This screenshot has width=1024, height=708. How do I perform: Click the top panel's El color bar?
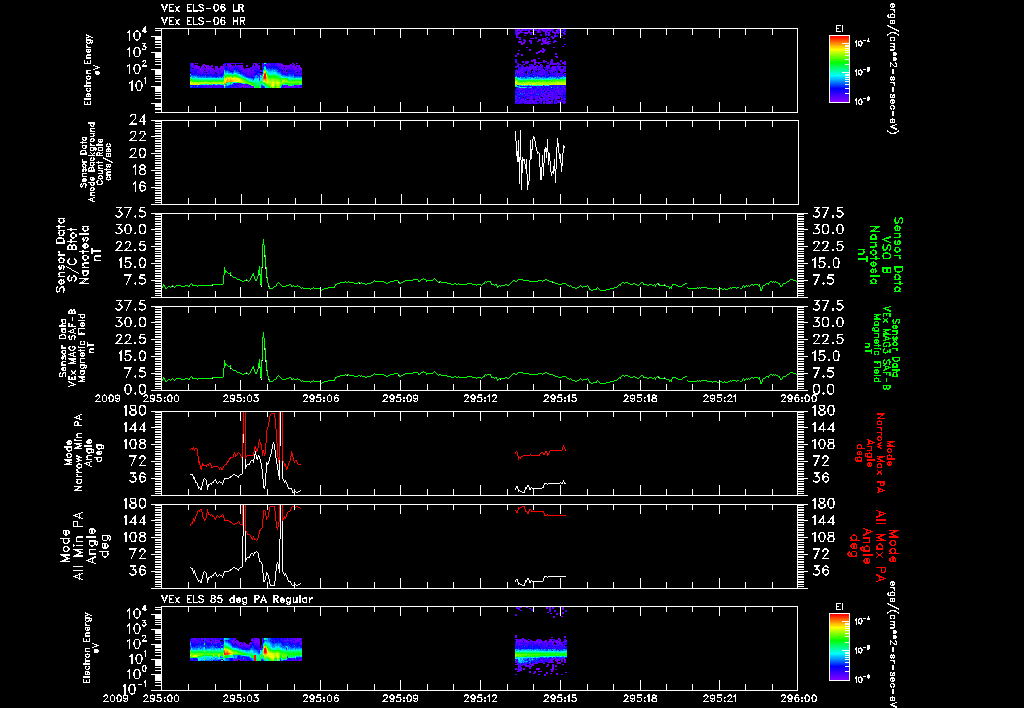(x=839, y=69)
